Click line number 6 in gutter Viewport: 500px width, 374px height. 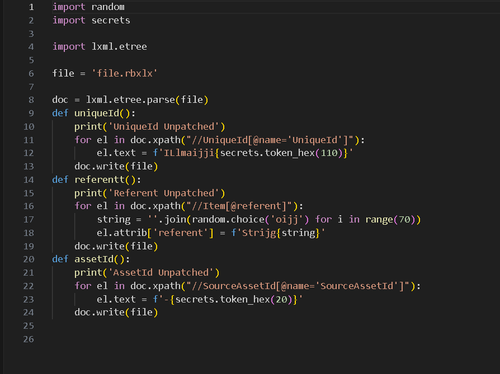(x=31, y=73)
